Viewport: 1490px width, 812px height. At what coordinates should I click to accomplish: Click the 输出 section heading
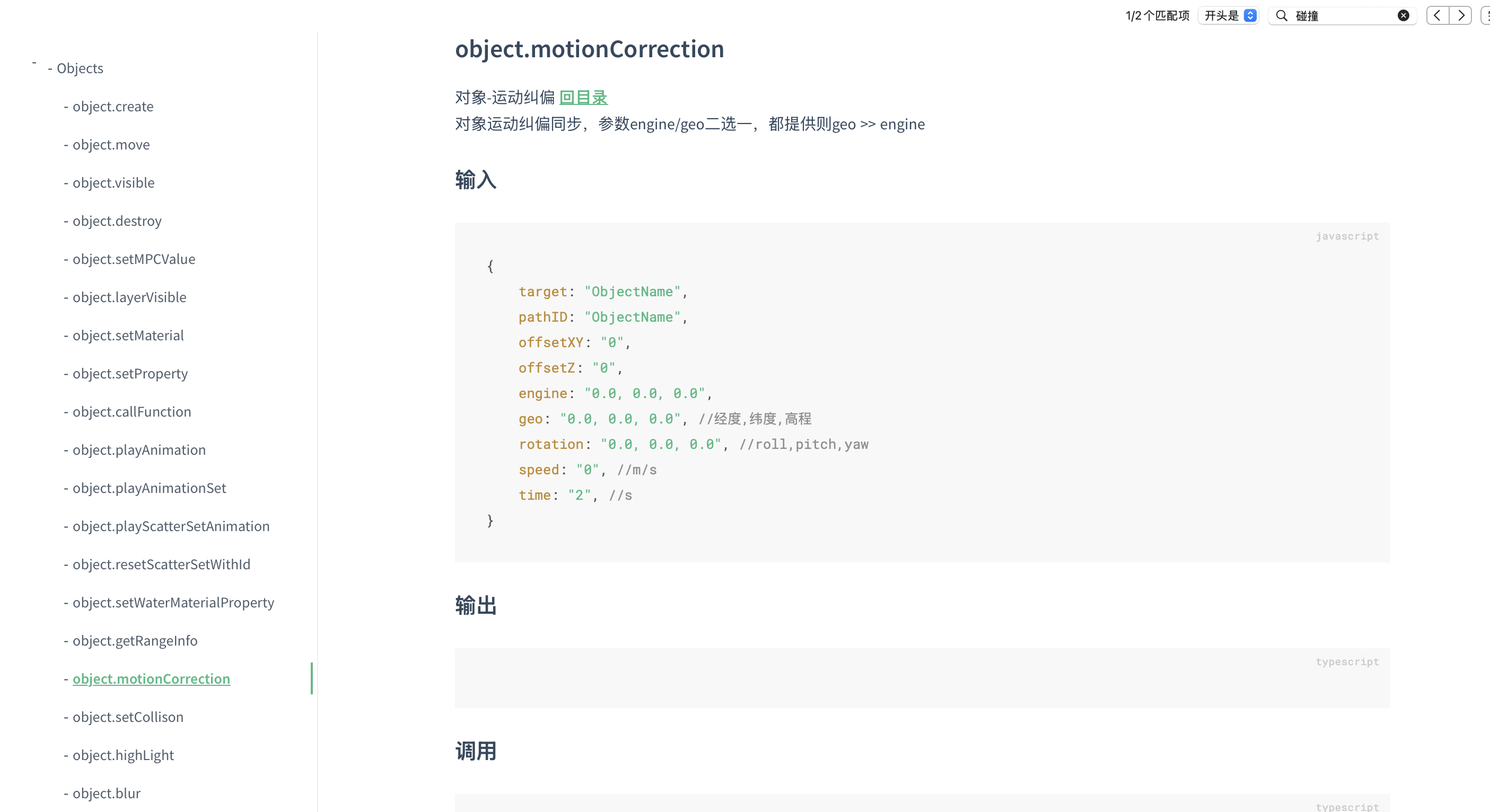(x=476, y=605)
